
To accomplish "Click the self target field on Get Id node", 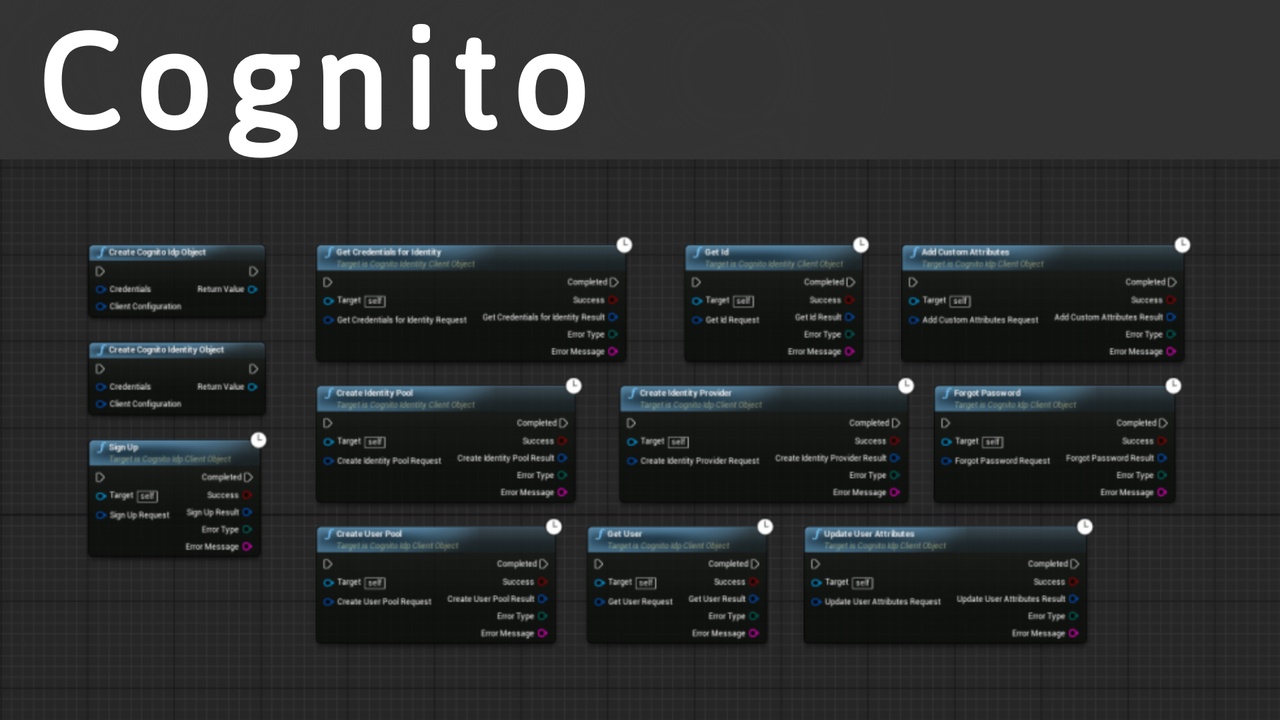I will (x=743, y=301).
